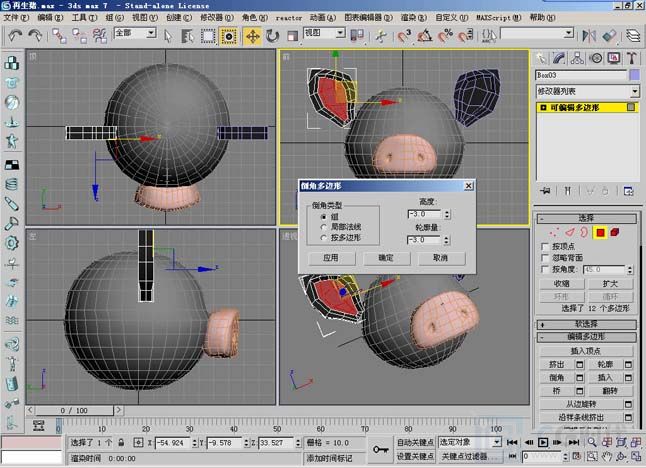The height and width of the screenshot is (468, 646).
Task: Activate the Select and Rotate tool
Action: 272,36
